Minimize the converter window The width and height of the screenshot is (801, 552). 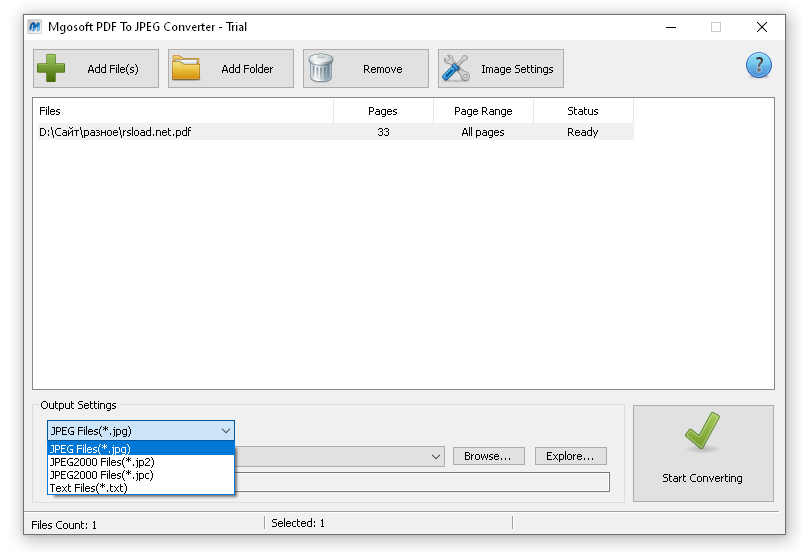click(x=671, y=27)
